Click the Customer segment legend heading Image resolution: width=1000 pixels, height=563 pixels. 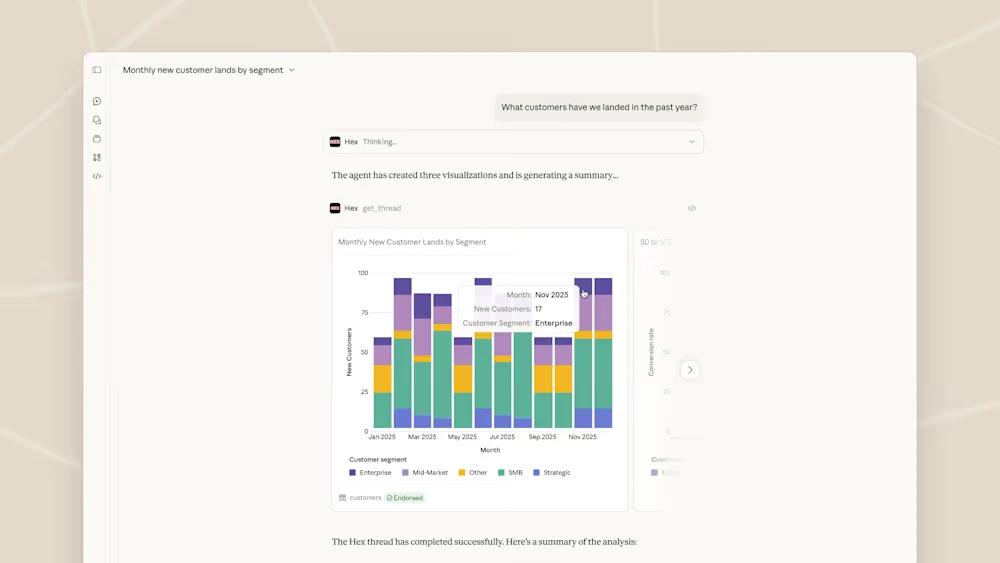378,460
